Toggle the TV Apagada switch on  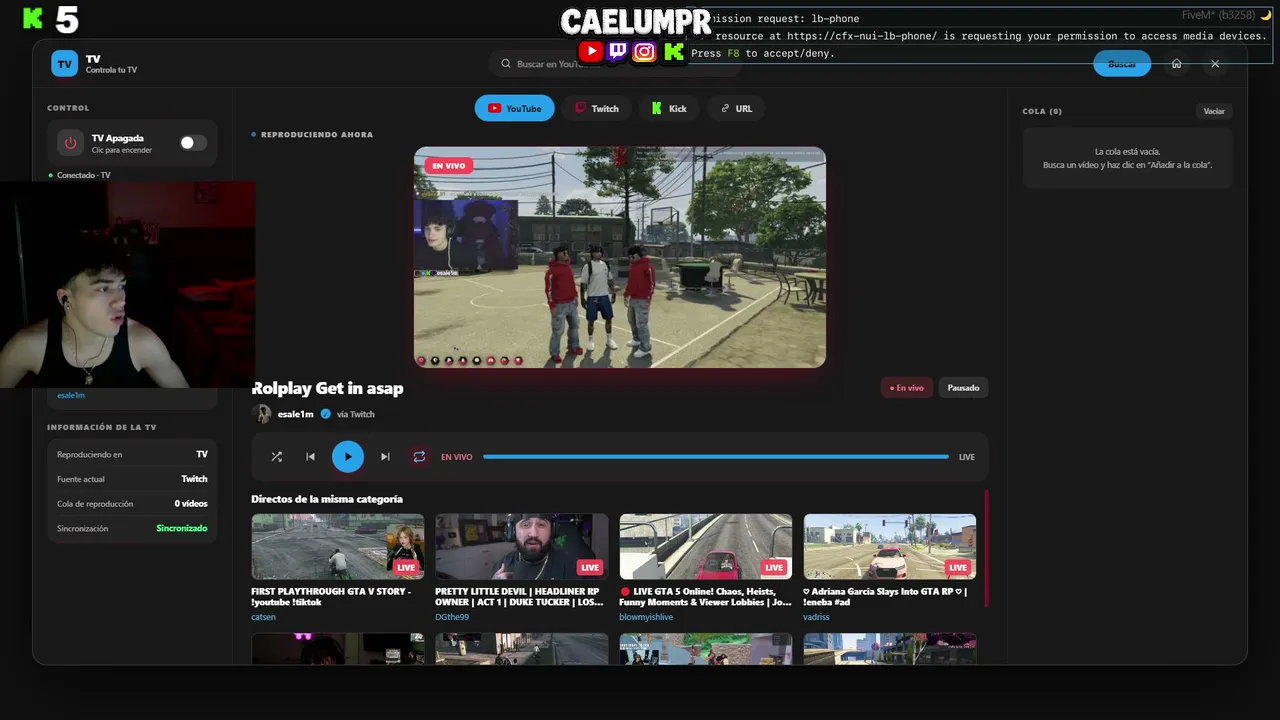coord(193,143)
